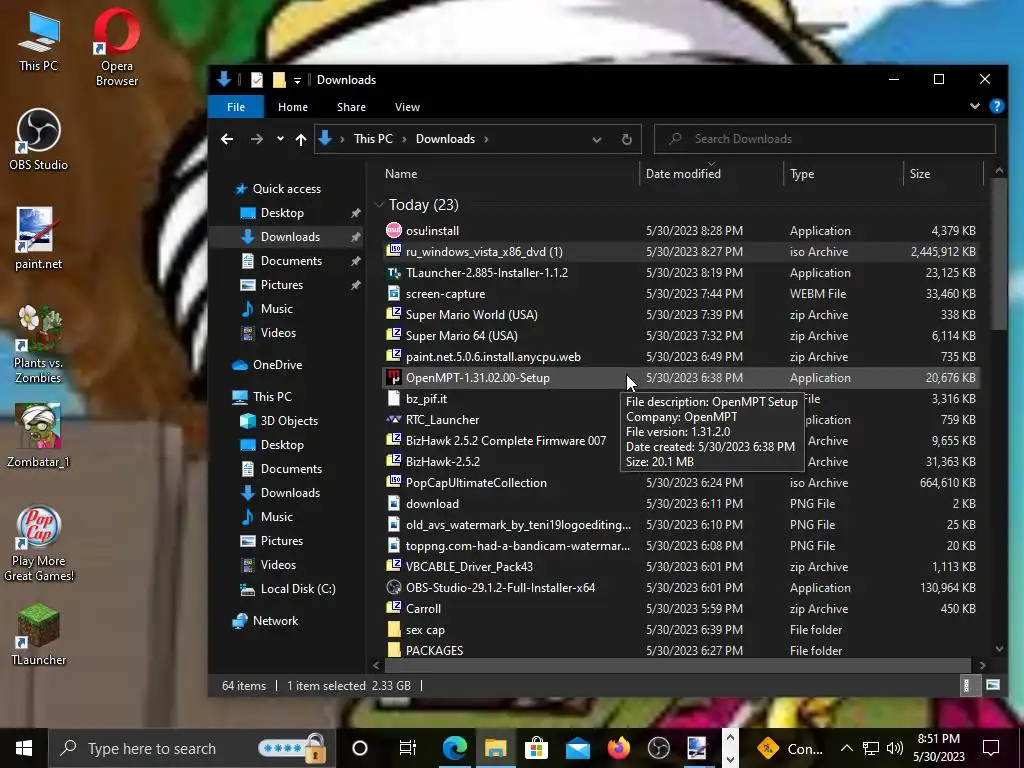Click the Properties quick access toolbar icon

pyautogui.click(x=257, y=80)
